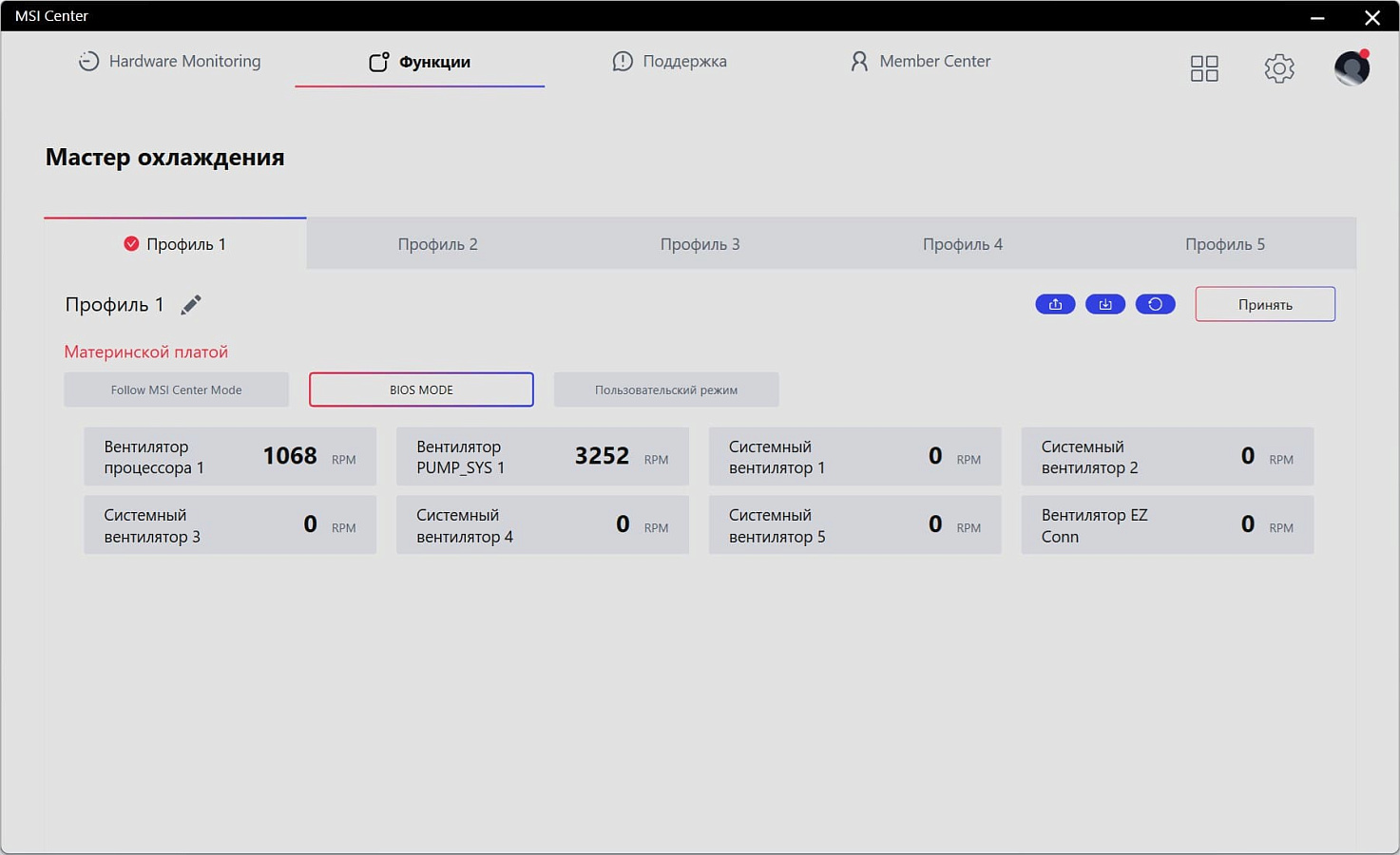Click the Мастер охлаждения heading

[165, 158]
